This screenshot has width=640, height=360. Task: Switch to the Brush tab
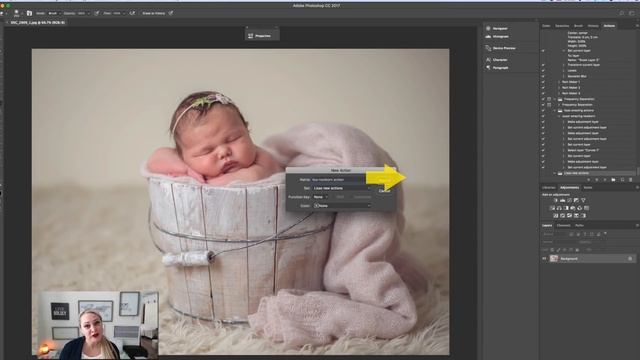pyautogui.click(x=578, y=26)
